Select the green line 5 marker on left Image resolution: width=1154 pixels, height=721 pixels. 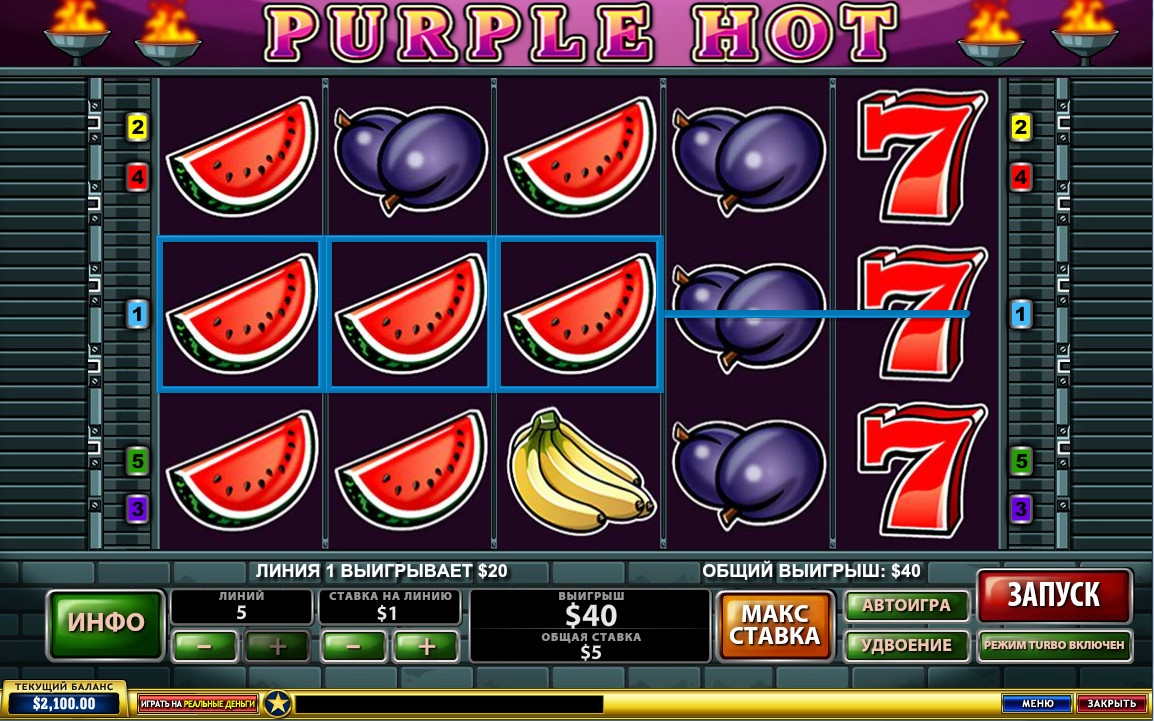point(138,461)
